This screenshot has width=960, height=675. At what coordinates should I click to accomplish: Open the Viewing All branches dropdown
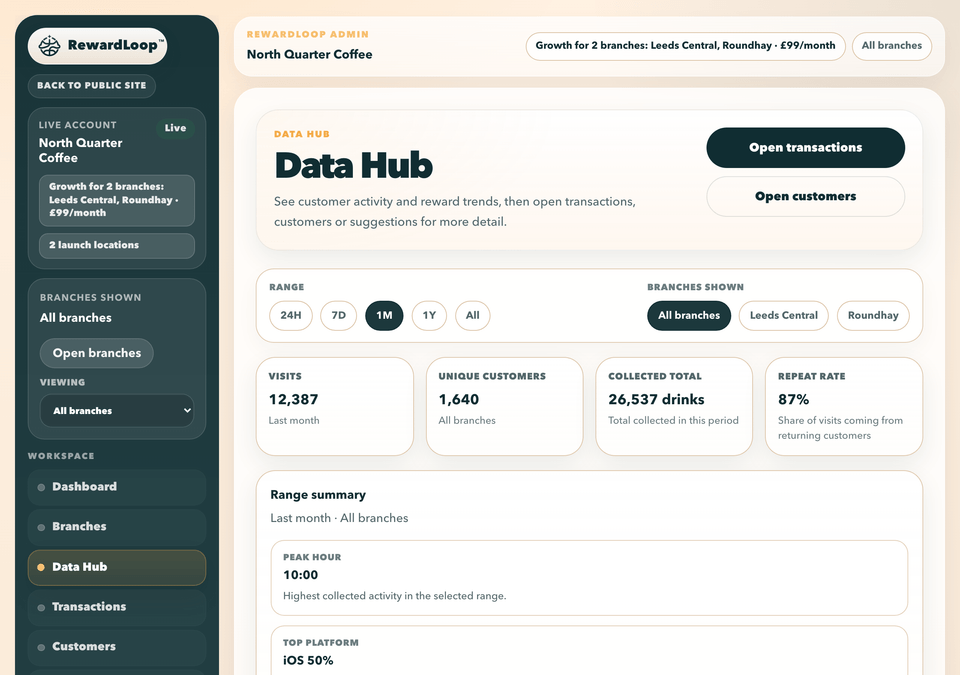coord(117,411)
